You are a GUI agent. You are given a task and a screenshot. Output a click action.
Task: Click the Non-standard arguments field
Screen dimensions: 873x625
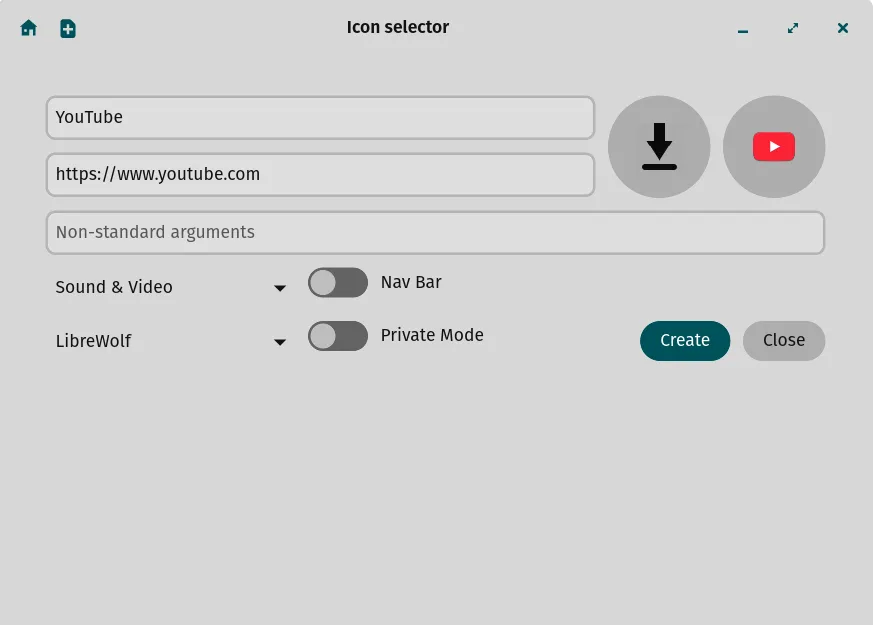pos(435,233)
